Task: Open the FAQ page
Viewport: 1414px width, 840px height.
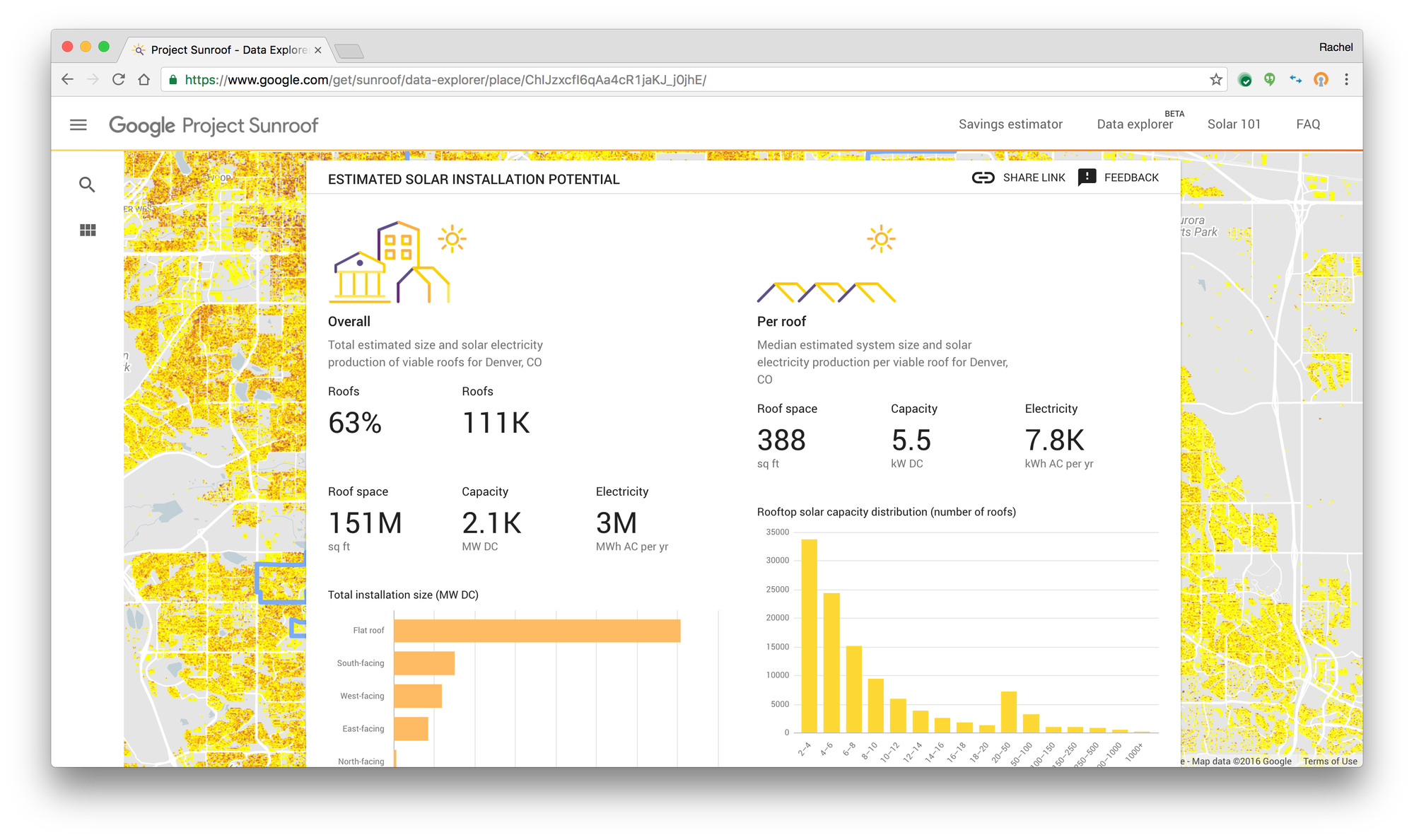Action: coord(1308,124)
